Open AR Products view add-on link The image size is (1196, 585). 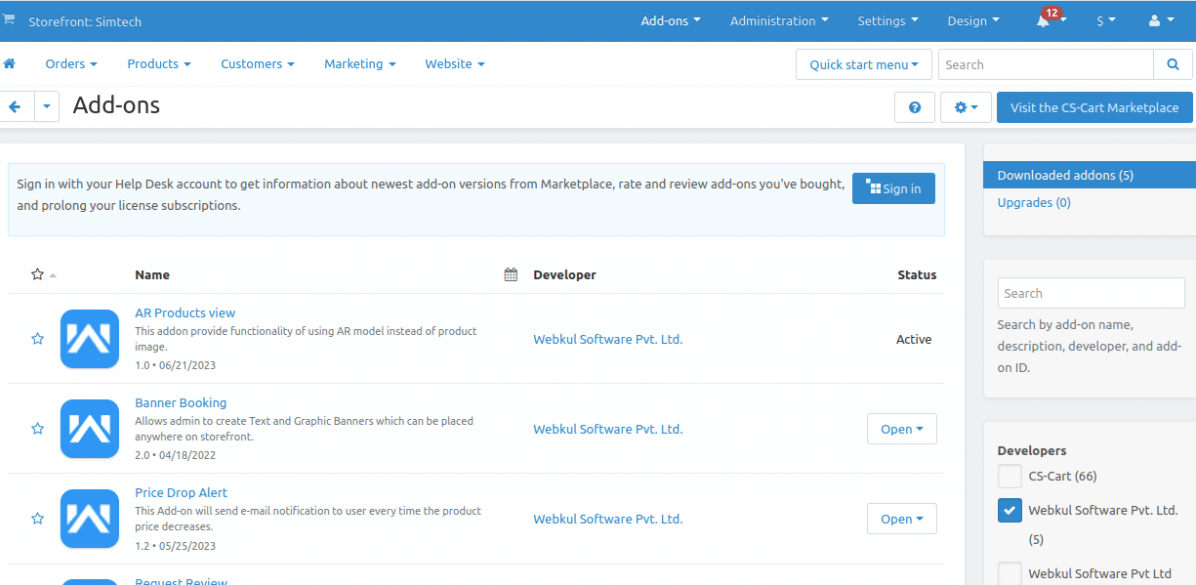click(185, 313)
